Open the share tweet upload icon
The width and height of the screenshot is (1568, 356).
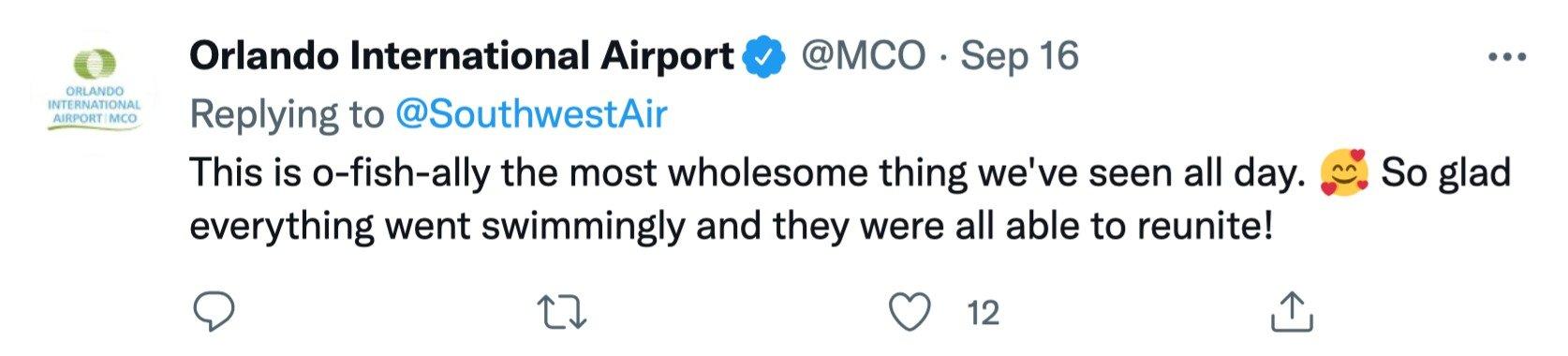click(x=1292, y=312)
